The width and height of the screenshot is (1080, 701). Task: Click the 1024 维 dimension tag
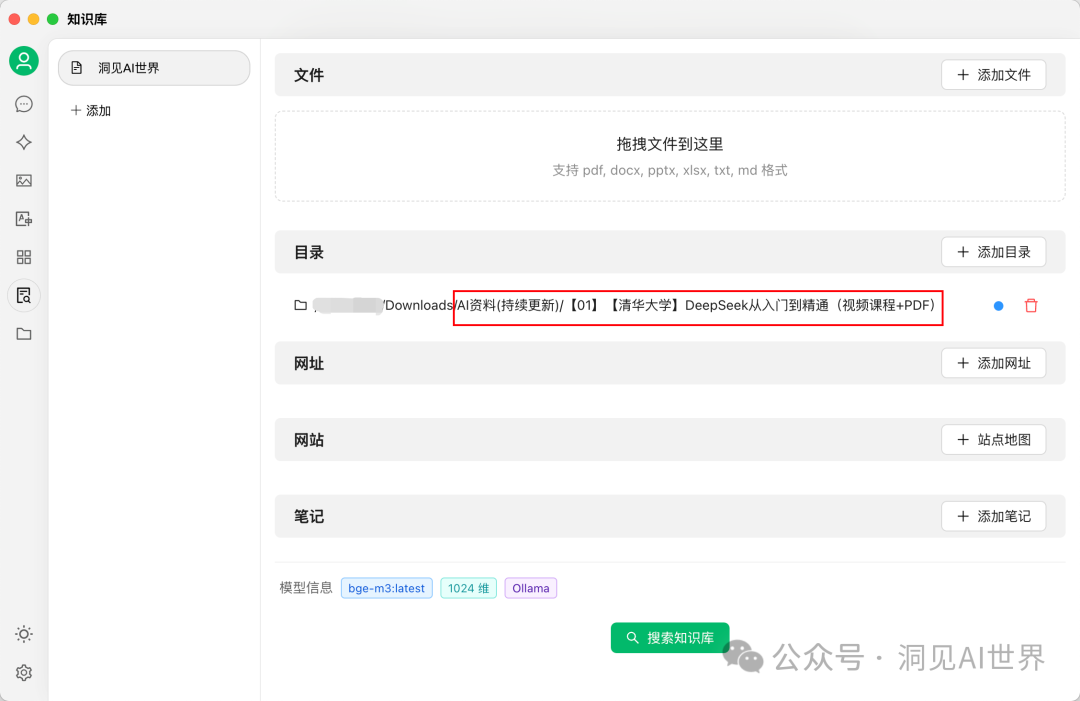(468, 588)
